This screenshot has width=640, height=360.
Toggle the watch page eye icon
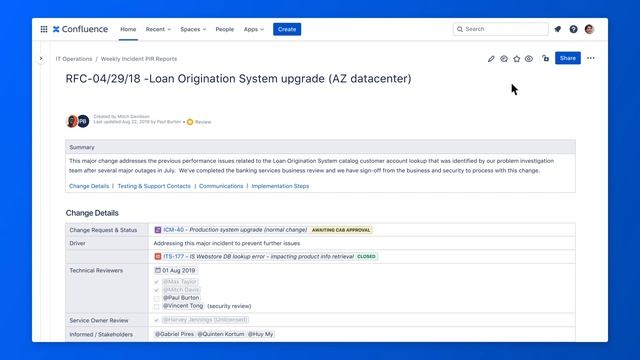pos(529,59)
